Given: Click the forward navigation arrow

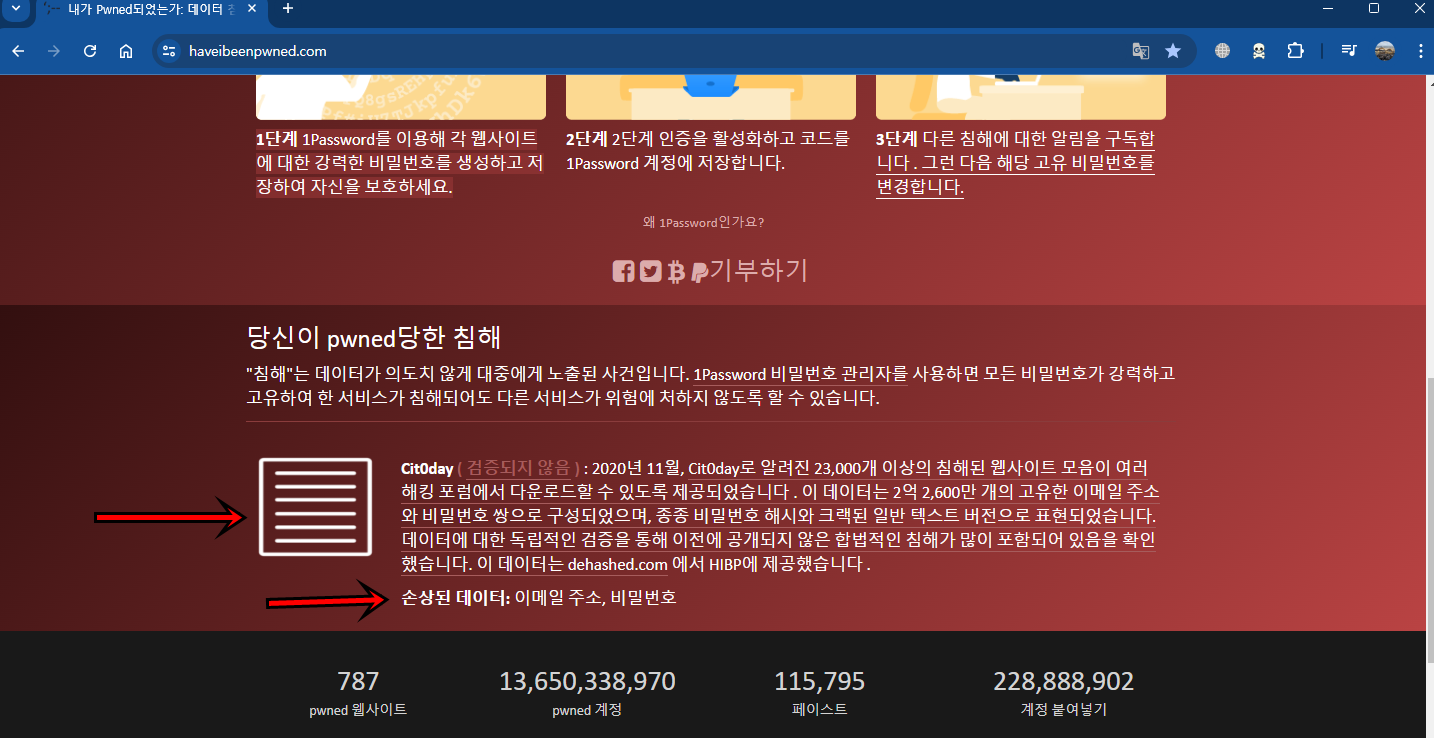Looking at the screenshot, I should (54, 51).
